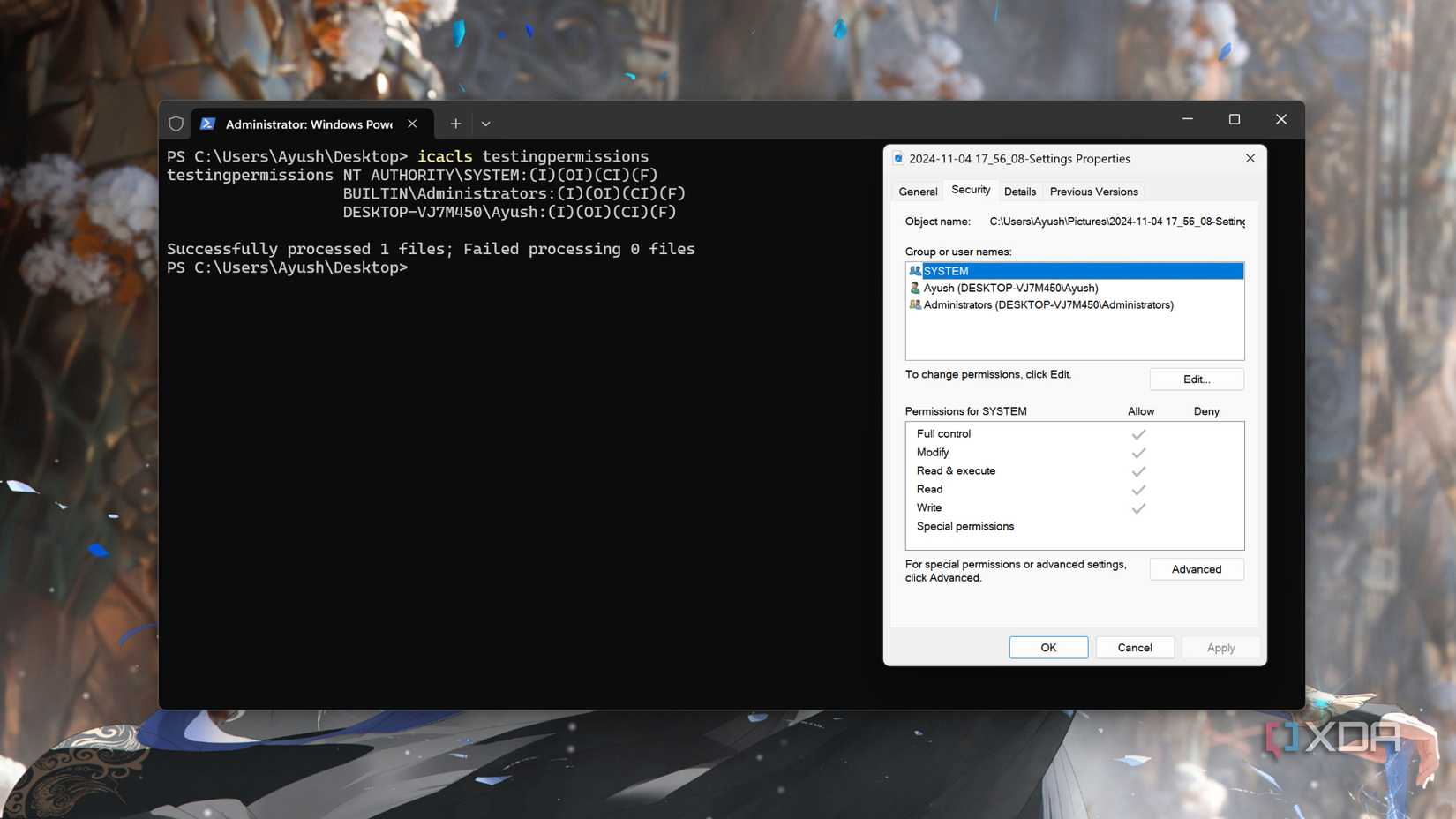Click the Settings file icon in the Properties dialog title
The image size is (1456, 819).
[x=898, y=158]
